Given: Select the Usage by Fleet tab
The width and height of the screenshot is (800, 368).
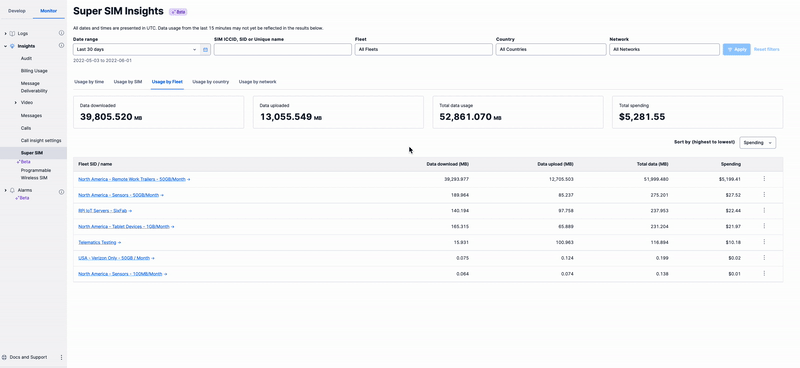Looking at the screenshot, I should [x=167, y=82].
